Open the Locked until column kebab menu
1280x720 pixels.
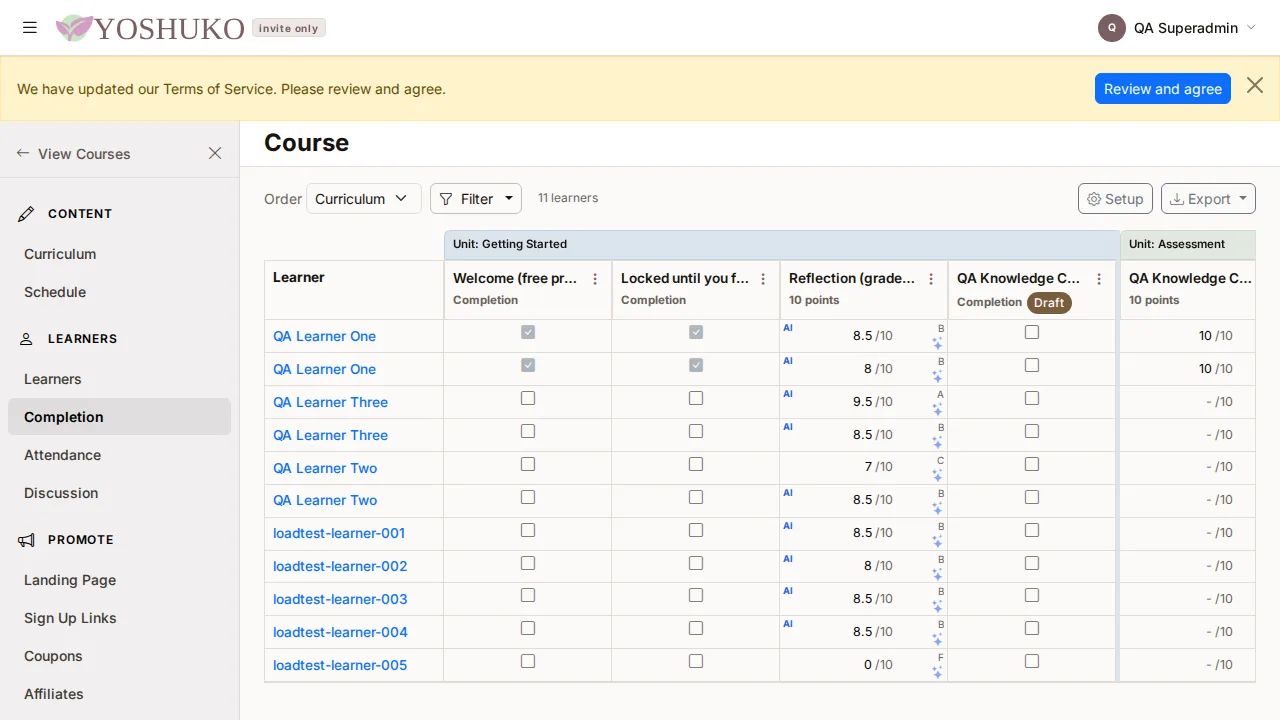click(x=763, y=279)
